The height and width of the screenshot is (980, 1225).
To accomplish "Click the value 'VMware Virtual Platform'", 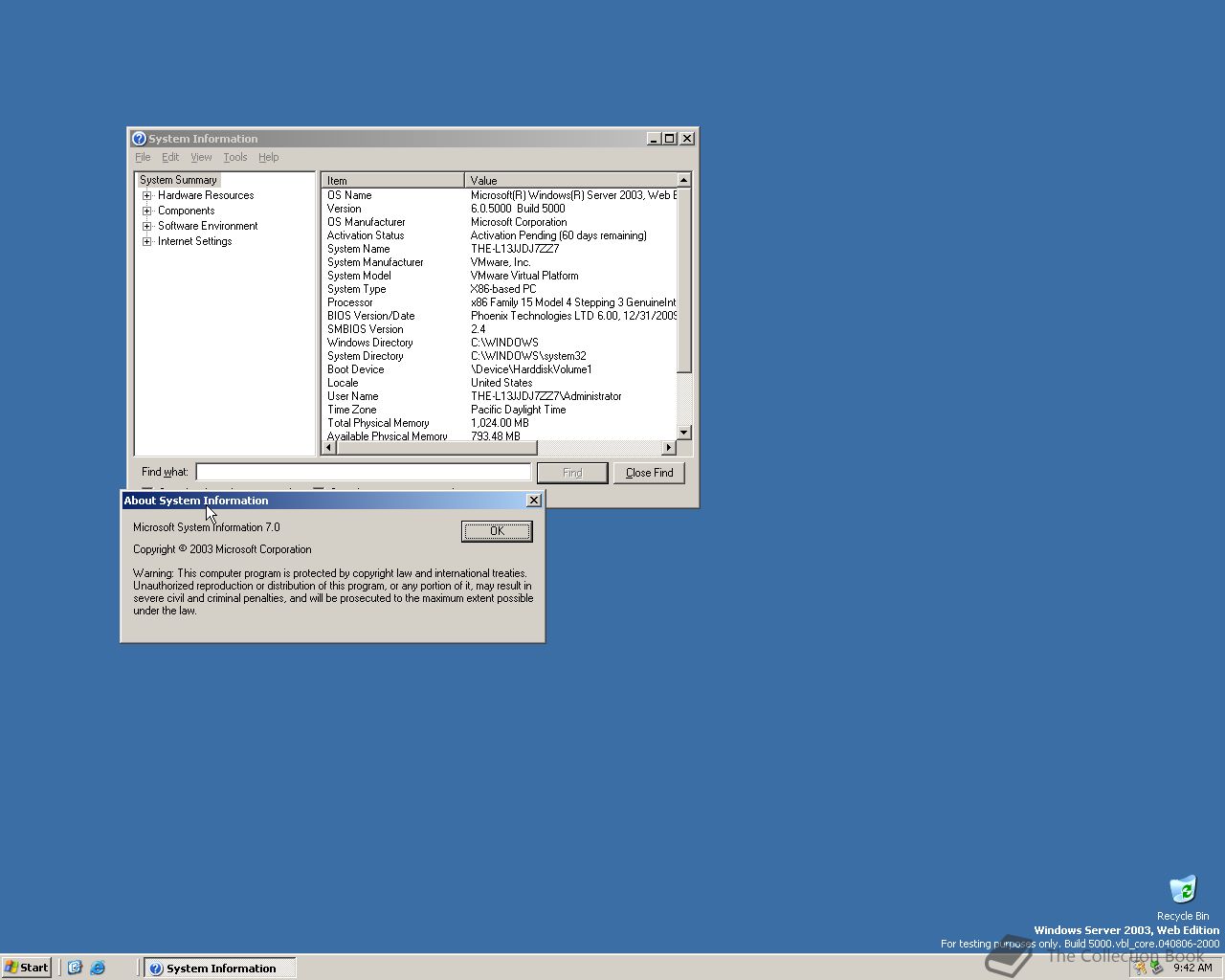I will click(524, 276).
